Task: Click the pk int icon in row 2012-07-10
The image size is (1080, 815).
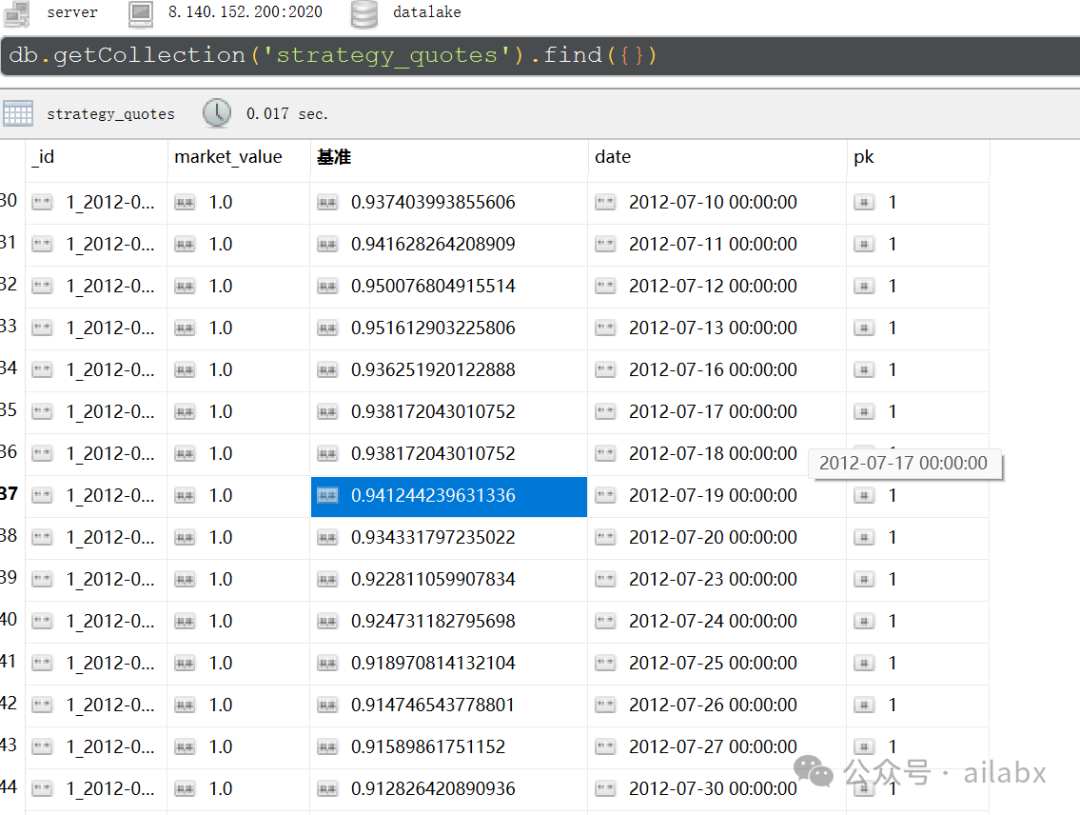Action: (864, 203)
